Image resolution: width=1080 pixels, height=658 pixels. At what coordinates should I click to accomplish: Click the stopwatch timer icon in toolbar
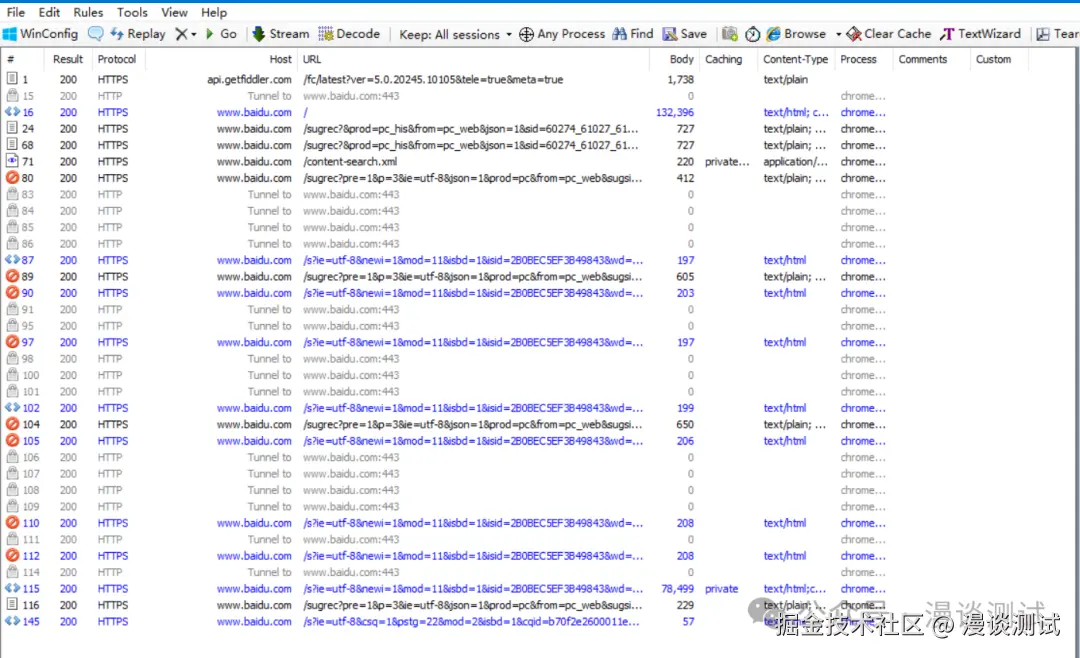click(752, 34)
